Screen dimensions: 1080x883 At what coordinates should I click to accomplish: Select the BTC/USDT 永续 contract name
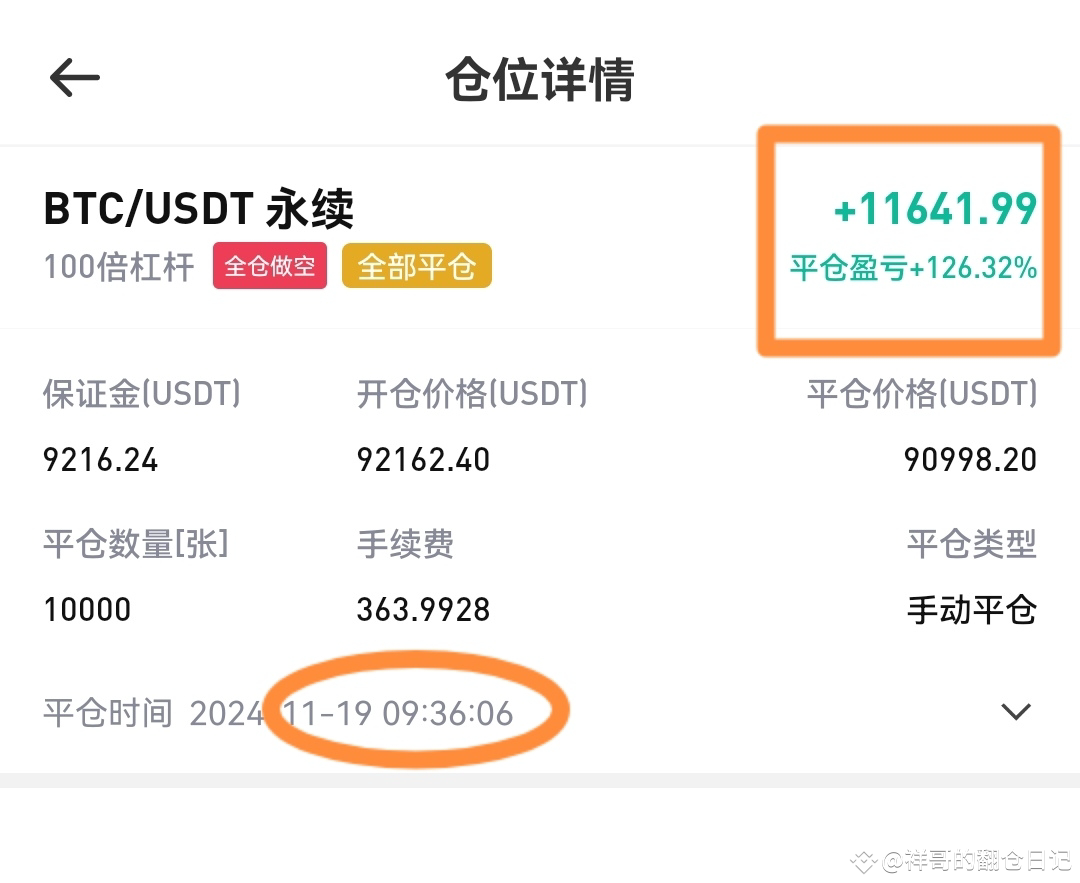(198, 210)
